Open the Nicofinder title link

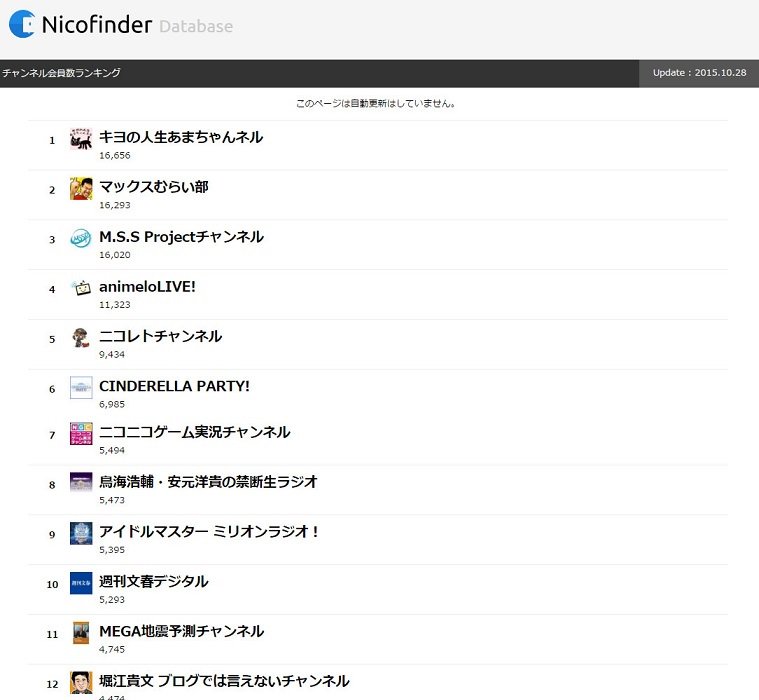pyautogui.click(x=97, y=25)
